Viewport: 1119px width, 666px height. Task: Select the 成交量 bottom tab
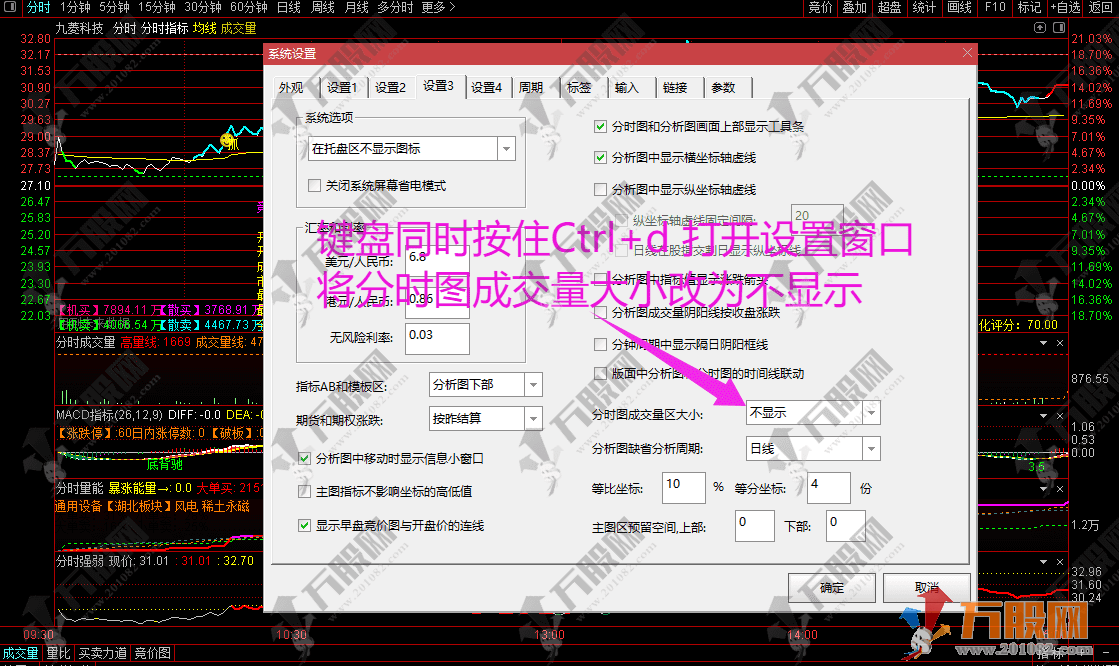click(21, 653)
